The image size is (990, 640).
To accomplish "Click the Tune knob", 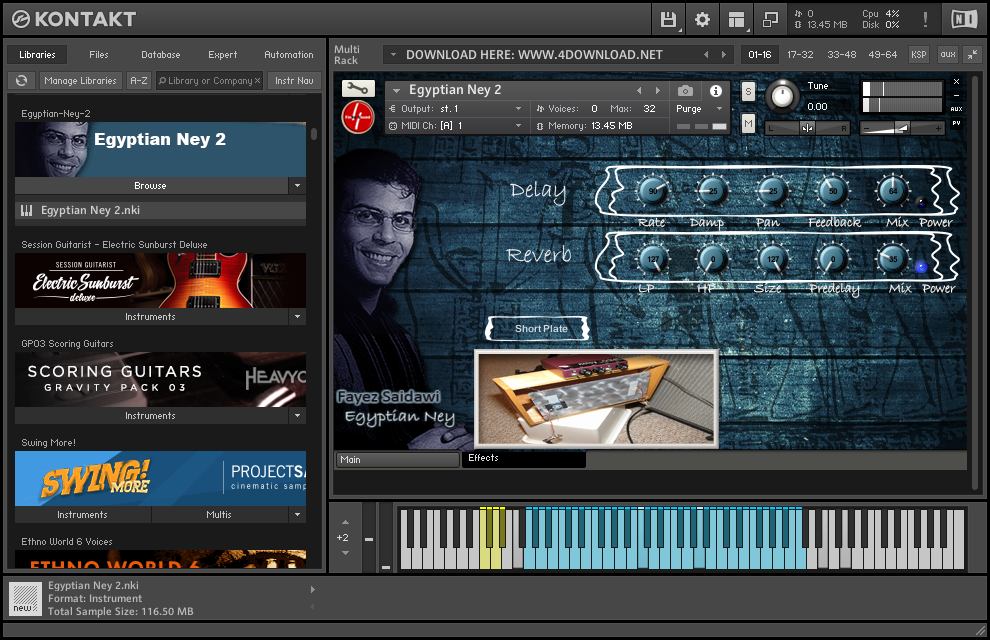I will point(782,96).
